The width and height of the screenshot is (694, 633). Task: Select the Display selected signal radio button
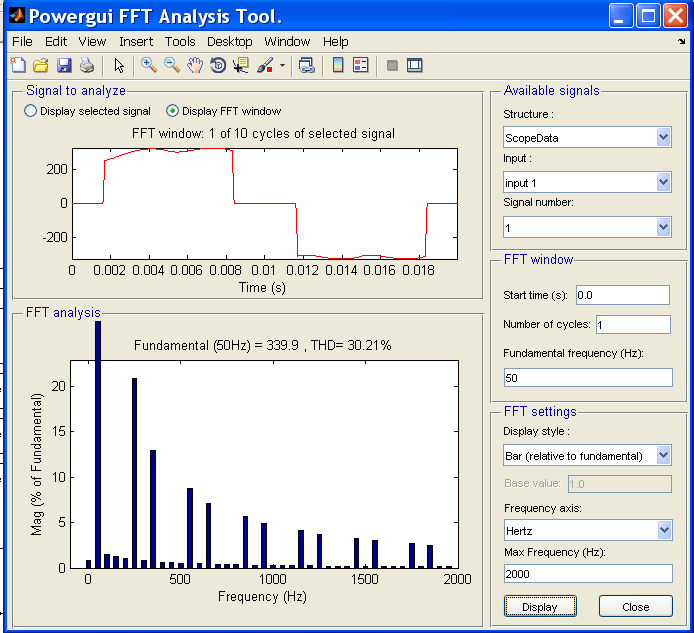pos(30,111)
